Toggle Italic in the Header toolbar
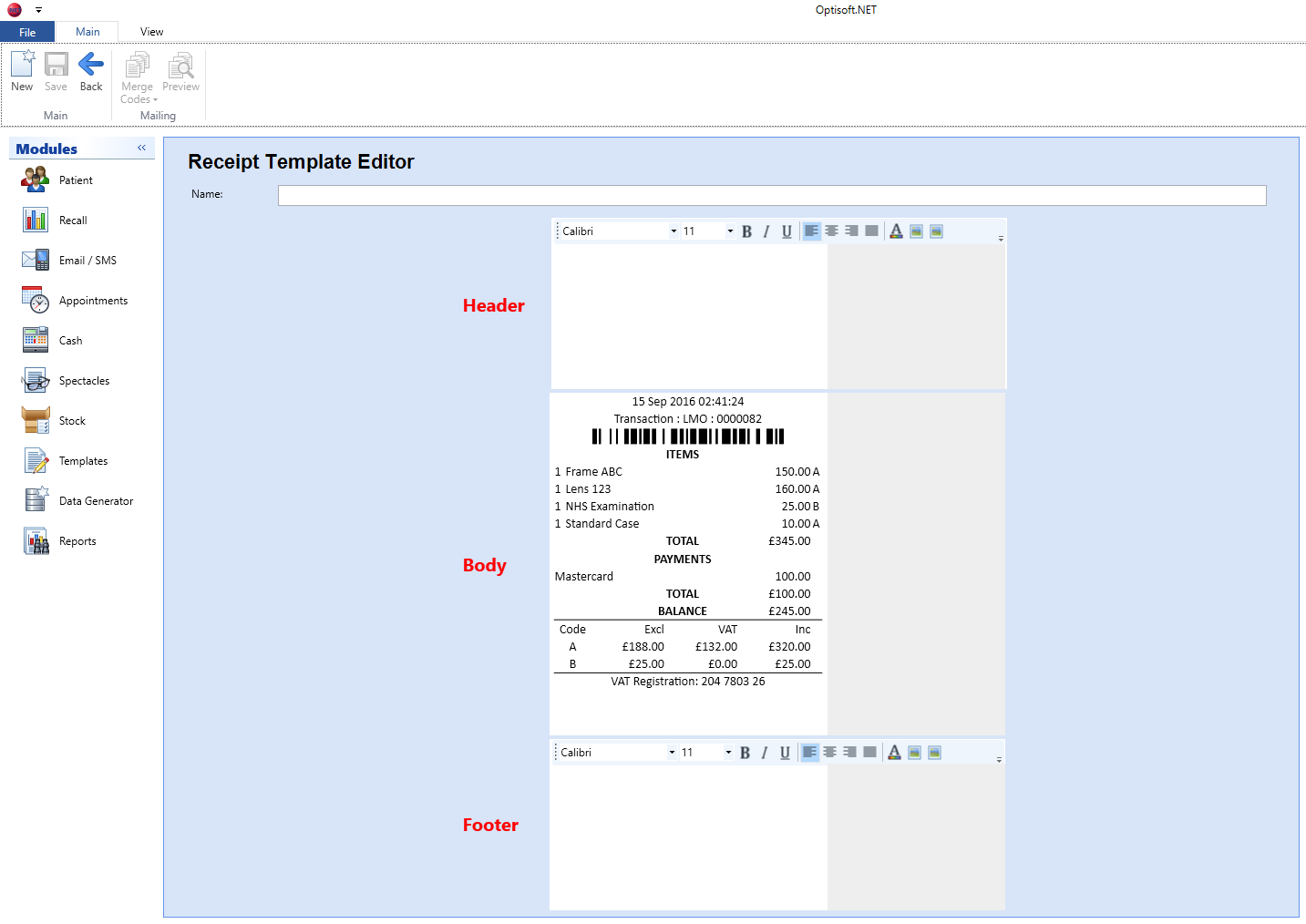 coord(766,231)
